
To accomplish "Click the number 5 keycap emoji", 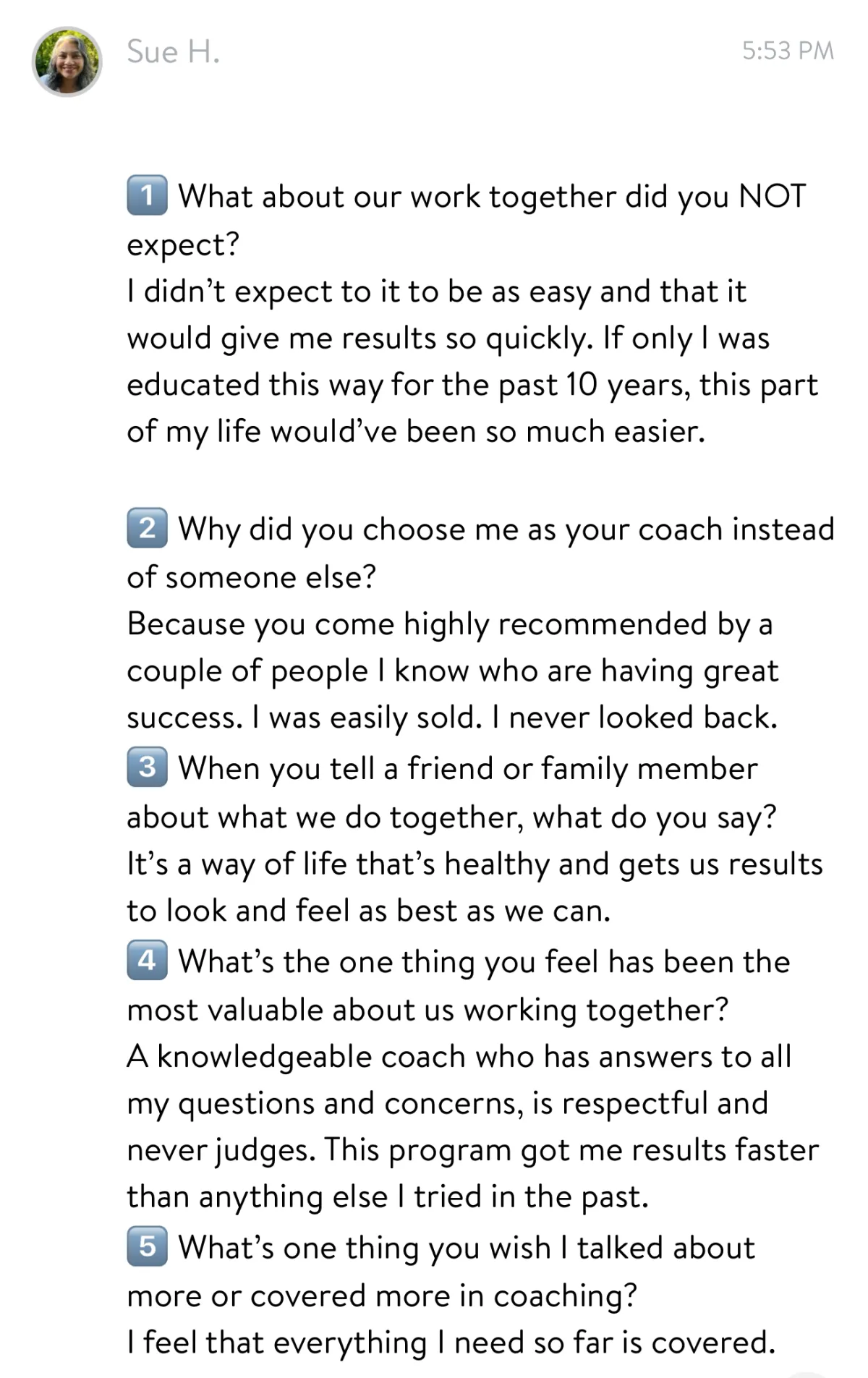I will point(147,1246).
